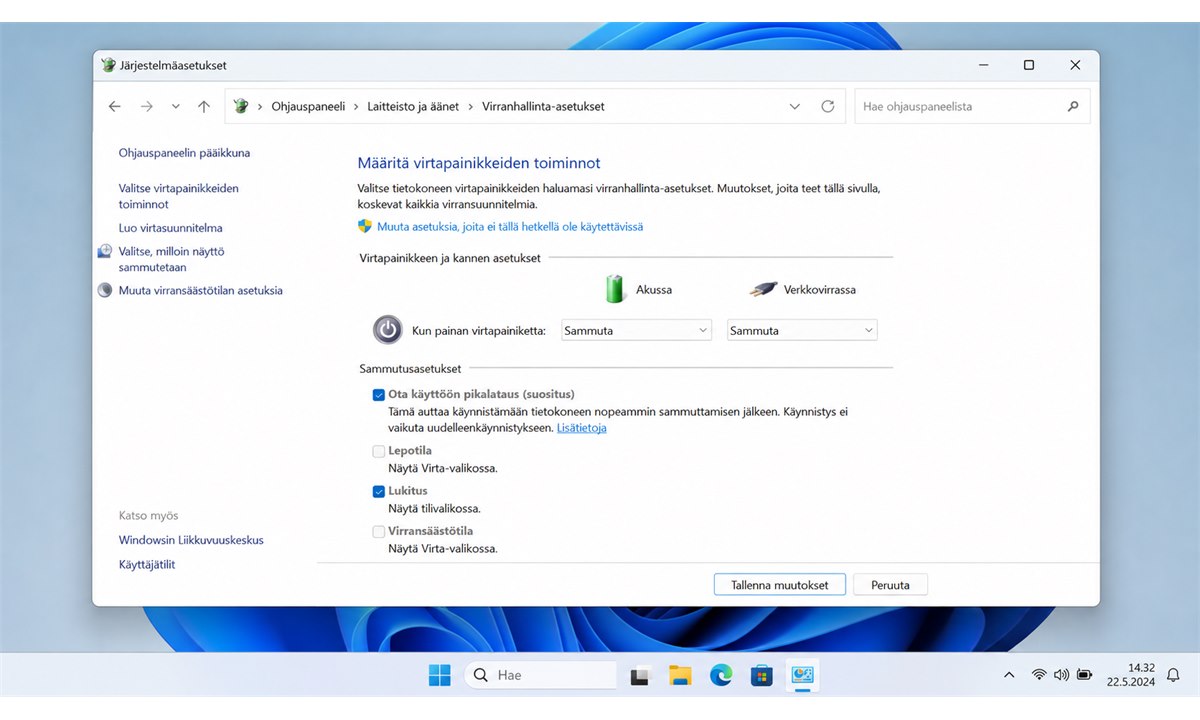Click Sammutusasetukset section label
Screen dimensions: 1200x720
tap(410, 369)
